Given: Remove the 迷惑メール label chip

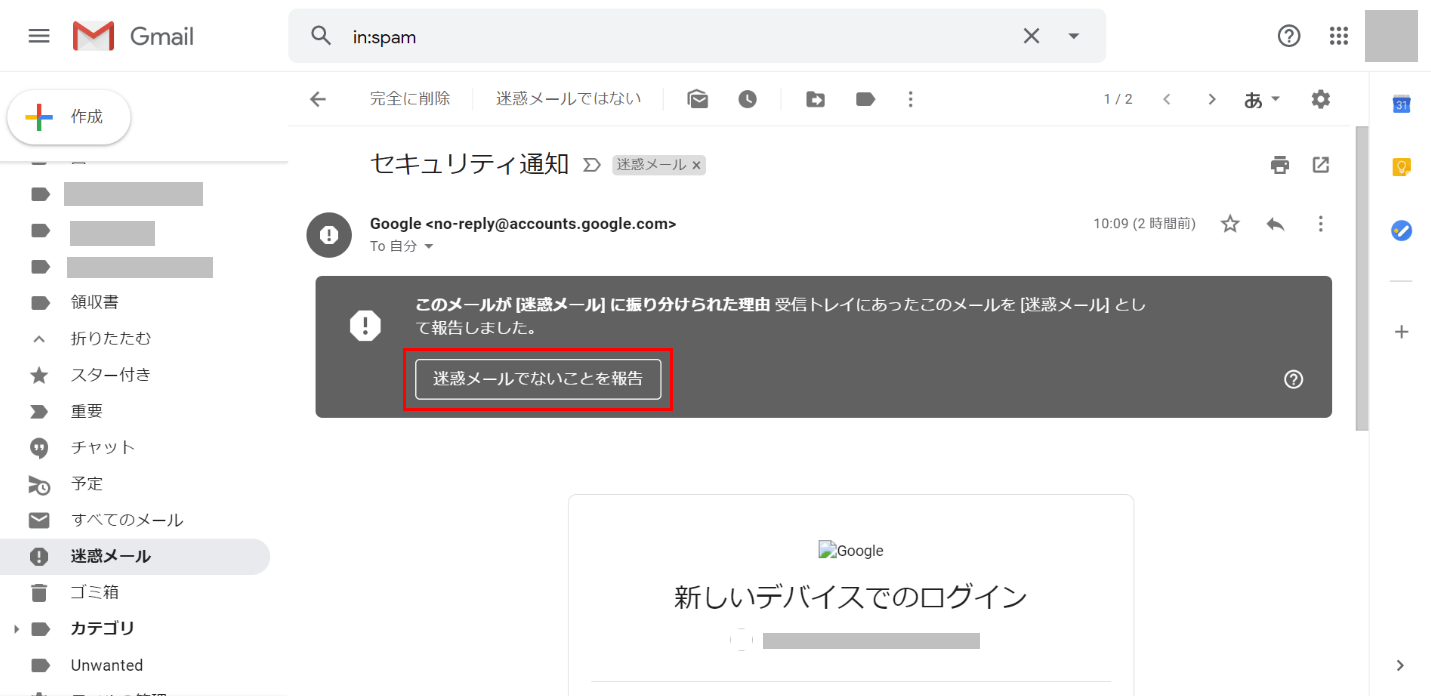Looking at the screenshot, I should click(x=697, y=165).
